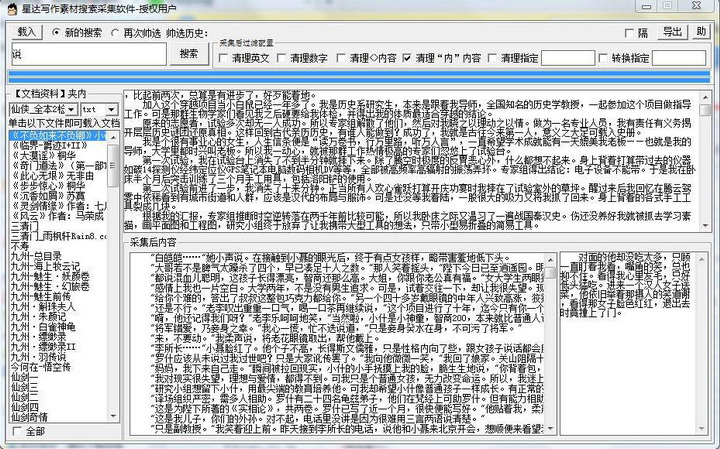Click file list scrollbar up arrow
This screenshot has width=720, height=449.
coord(113,137)
